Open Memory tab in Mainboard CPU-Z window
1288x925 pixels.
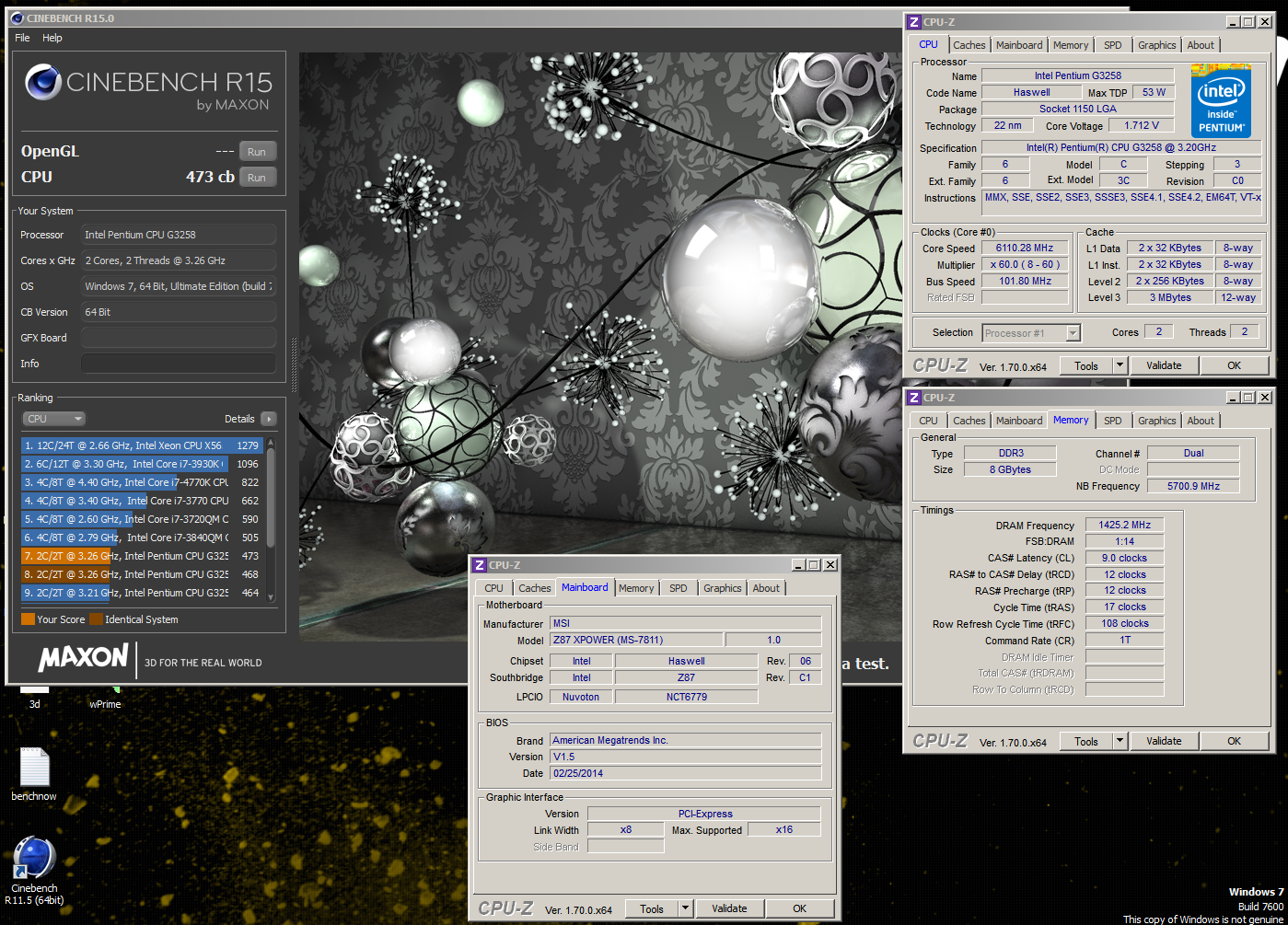pos(636,588)
